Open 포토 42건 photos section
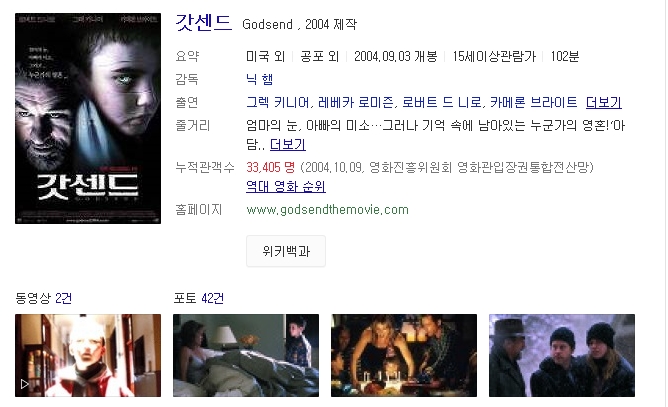This screenshot has height=407, width=668. 199,298
